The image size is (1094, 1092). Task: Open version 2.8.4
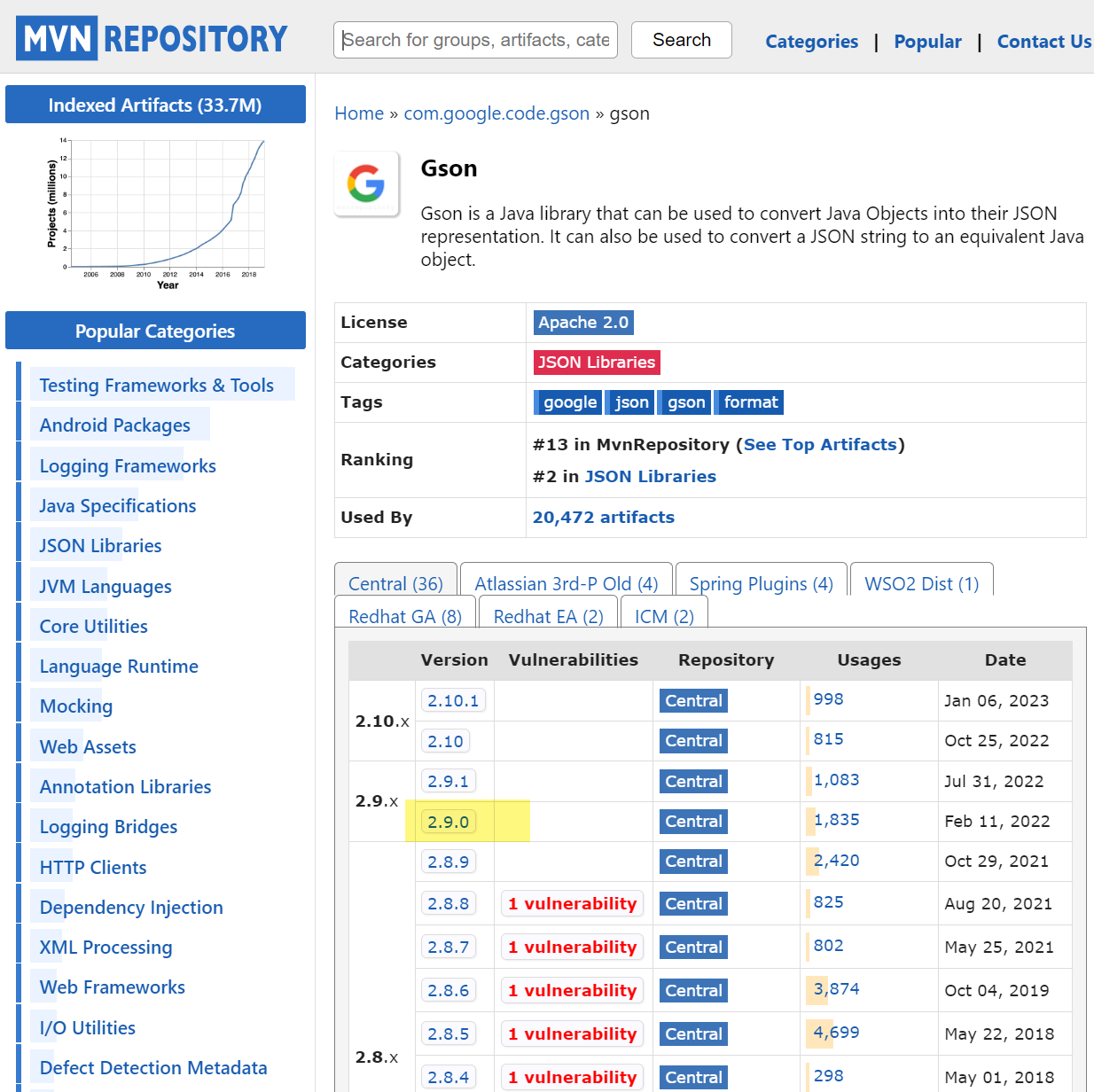pyautogui.click(x=448, y=1077)
